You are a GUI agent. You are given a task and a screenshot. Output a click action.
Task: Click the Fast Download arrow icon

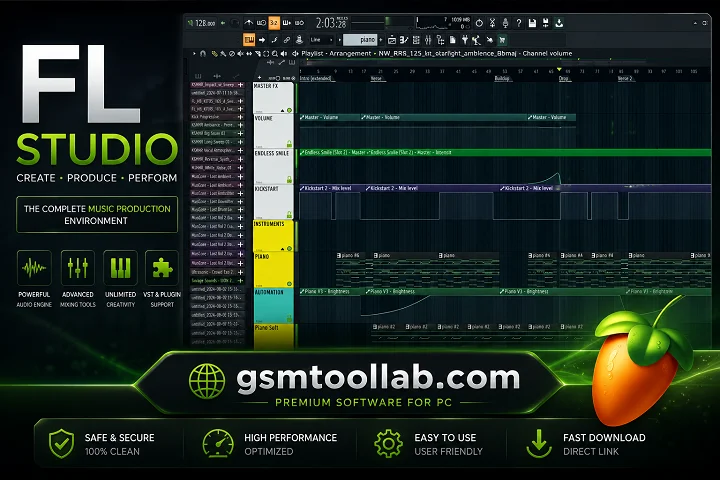(539, 444)
